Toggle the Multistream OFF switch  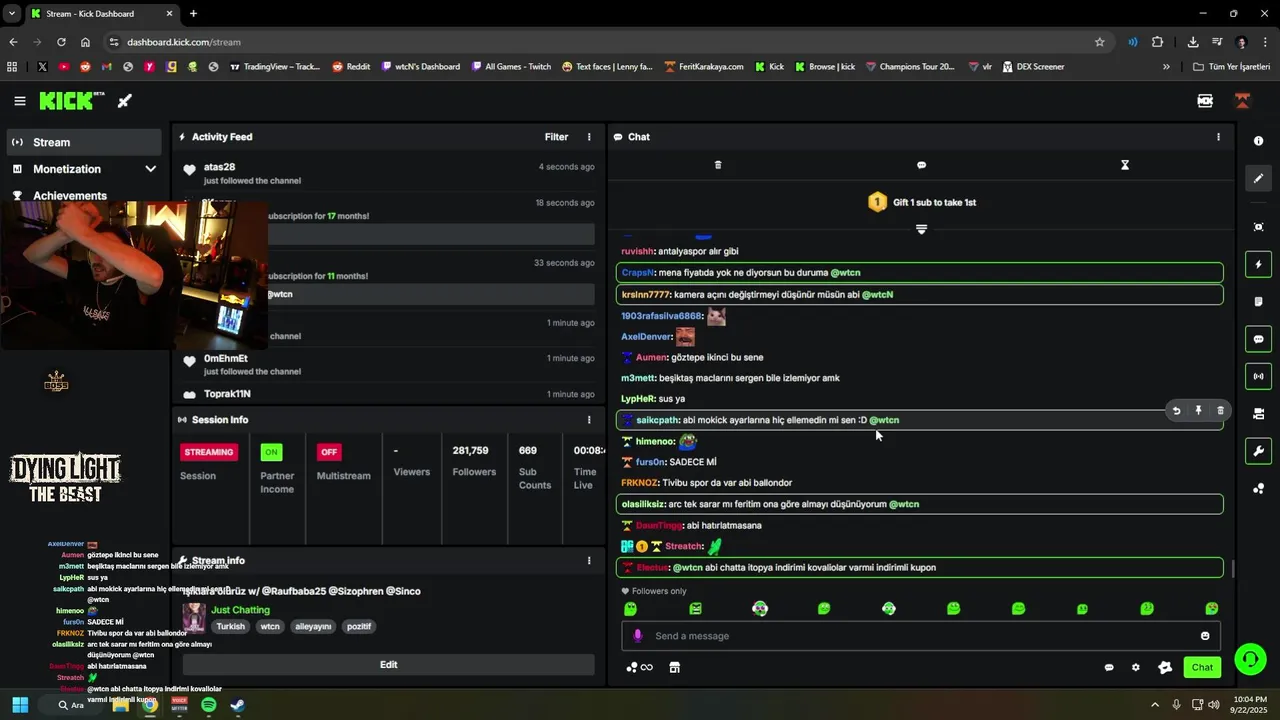(329, 452)
